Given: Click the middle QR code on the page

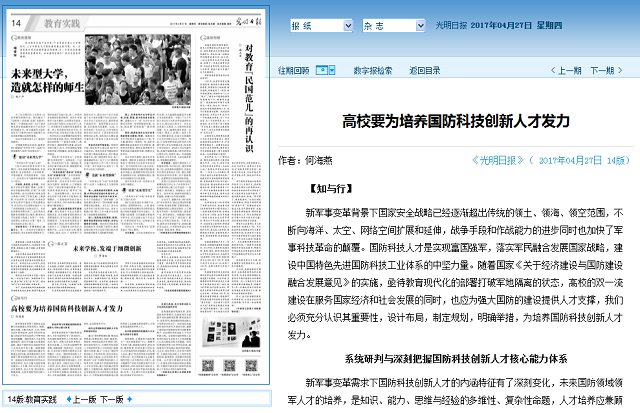Looking at the screenshot, I should (229, 365).
